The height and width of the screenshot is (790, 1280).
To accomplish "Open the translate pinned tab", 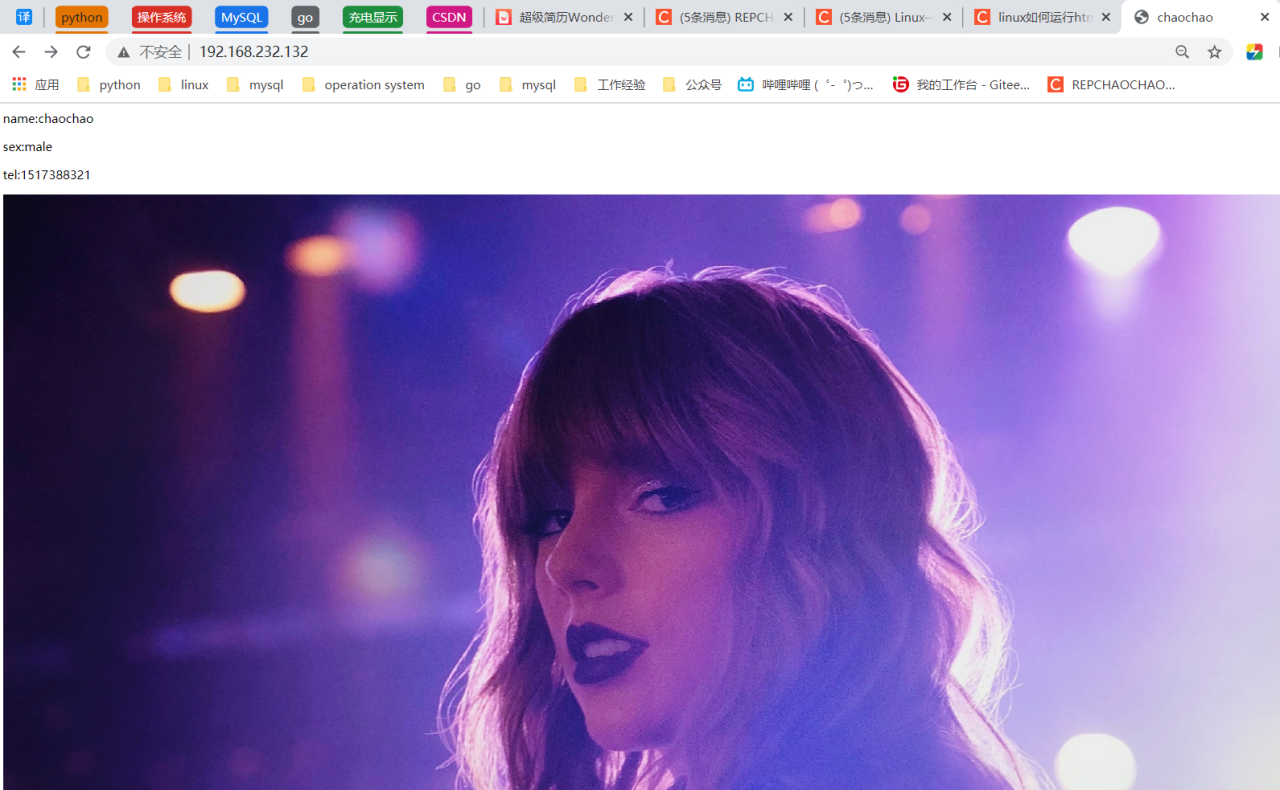I will pos(24,17).
